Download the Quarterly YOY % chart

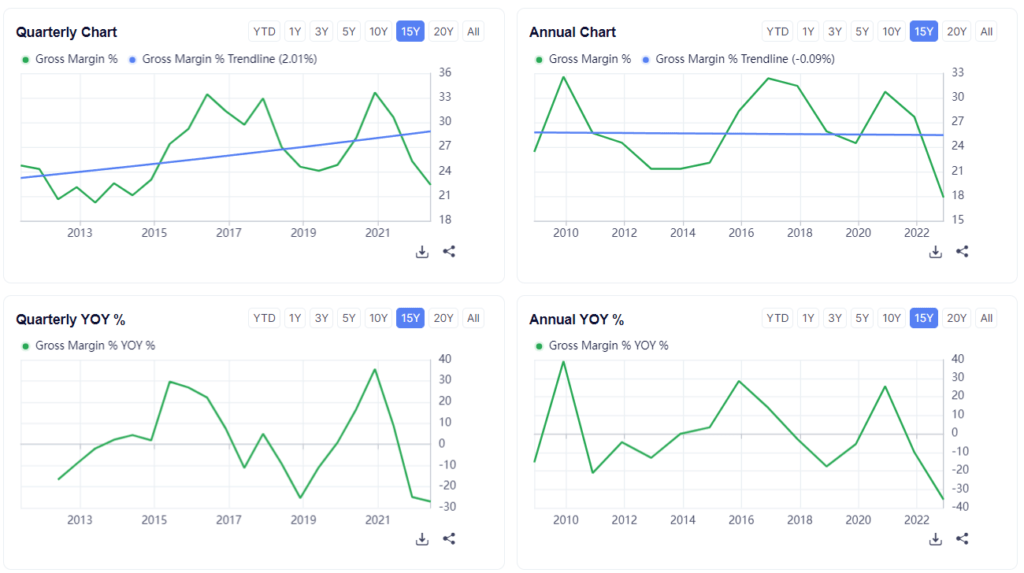(x=422, y=539)
